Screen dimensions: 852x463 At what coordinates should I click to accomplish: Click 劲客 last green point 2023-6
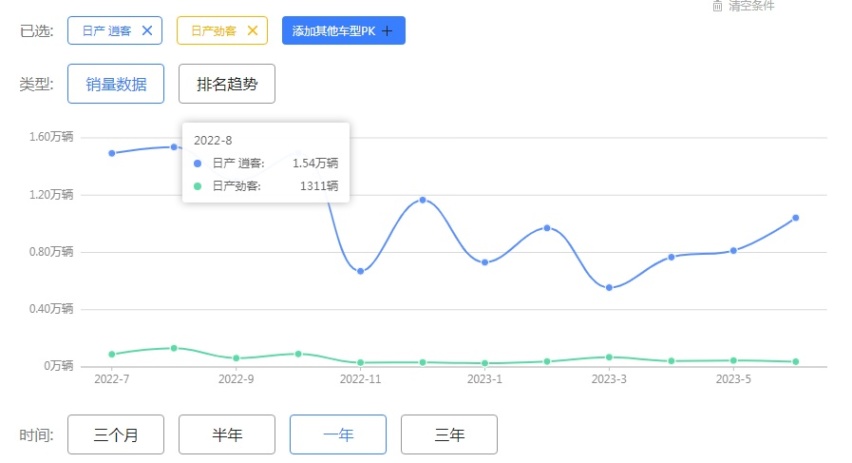(x=795, y=361)
